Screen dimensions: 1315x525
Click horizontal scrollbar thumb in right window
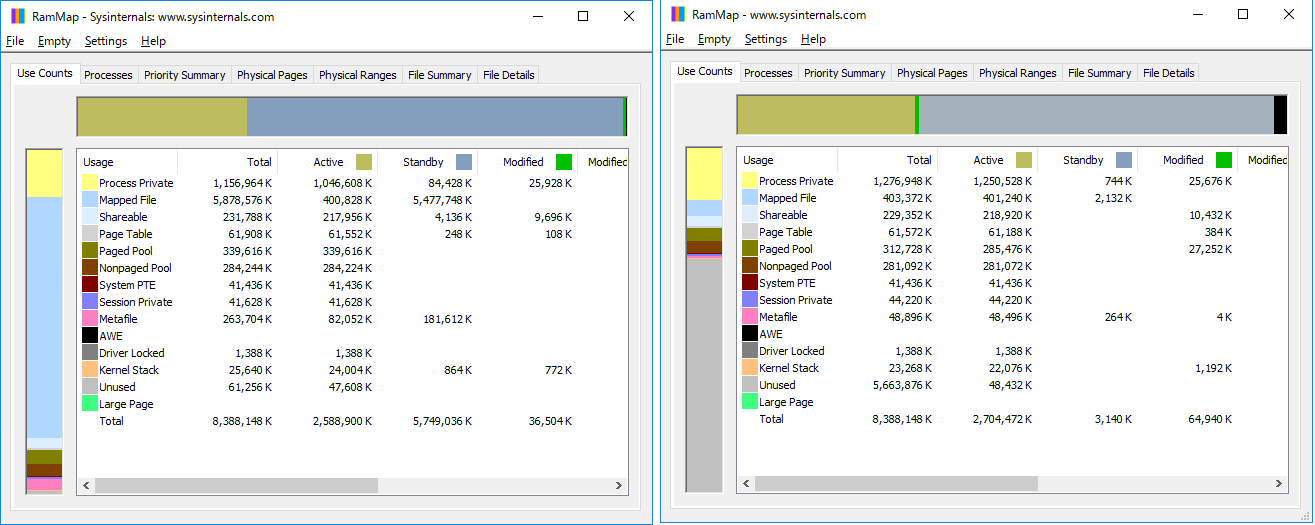896,483
